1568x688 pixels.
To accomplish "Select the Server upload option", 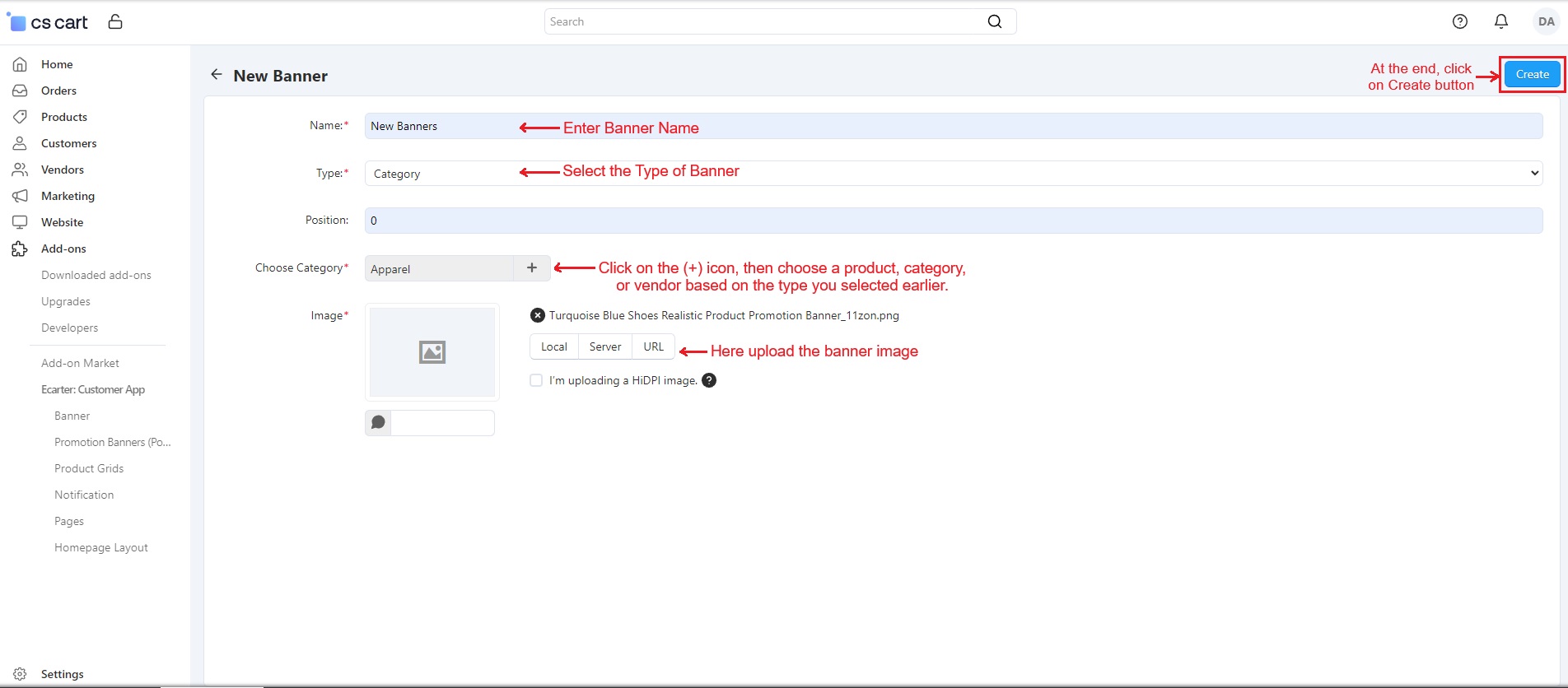I will pos(604,346).
